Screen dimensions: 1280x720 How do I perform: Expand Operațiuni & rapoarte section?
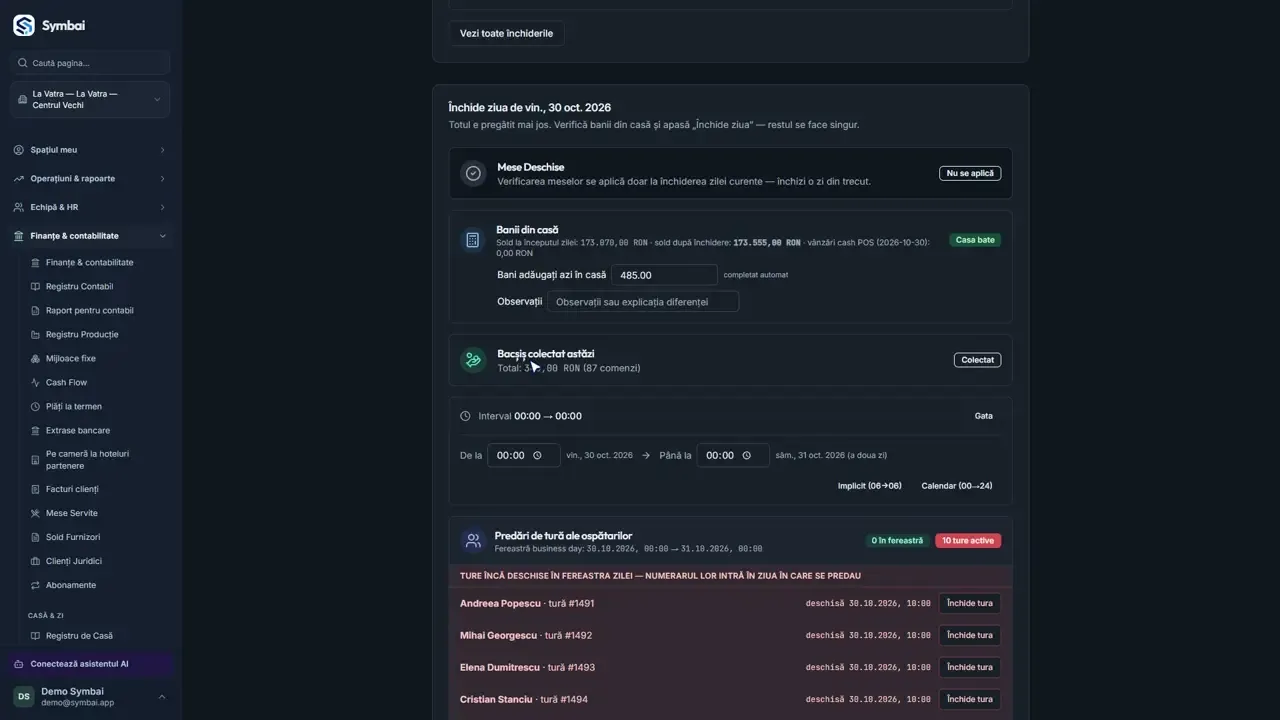coord(90,179)
